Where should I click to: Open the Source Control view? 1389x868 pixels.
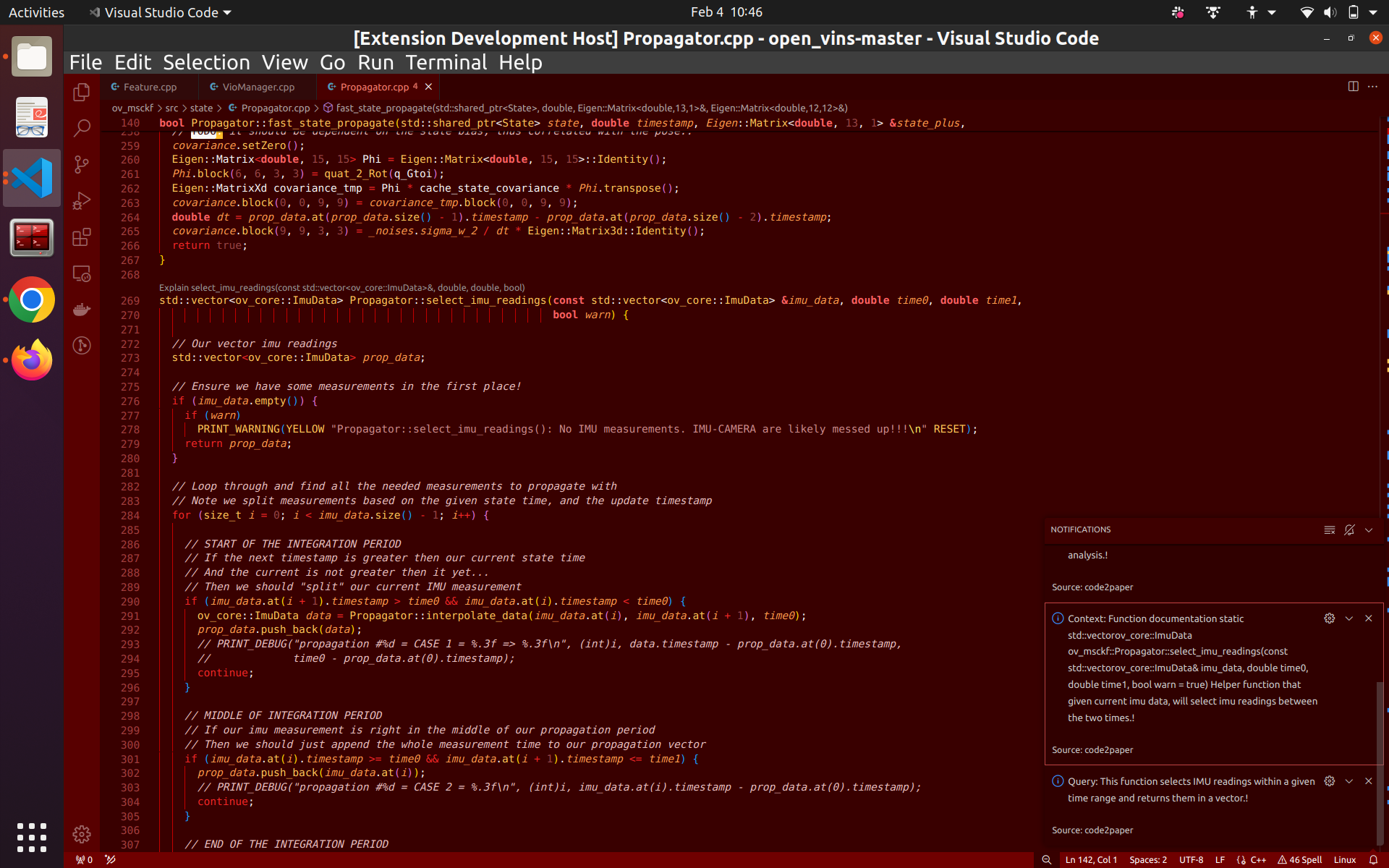click(82, 165)
